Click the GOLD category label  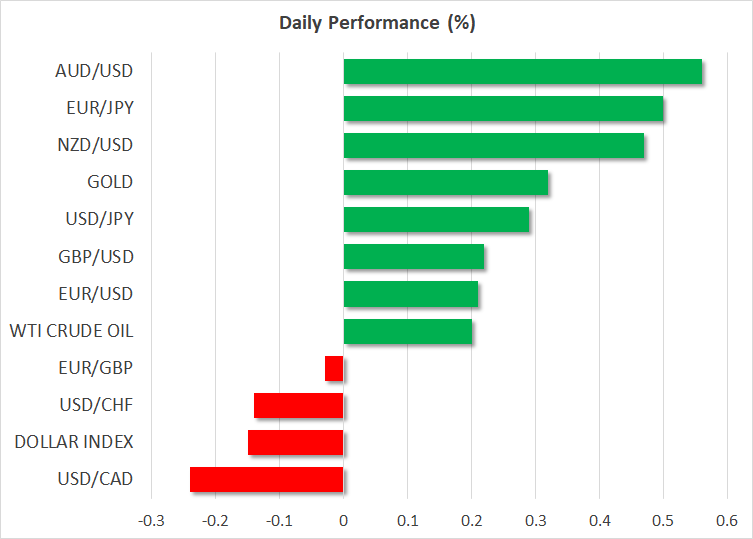click(110, 182)
